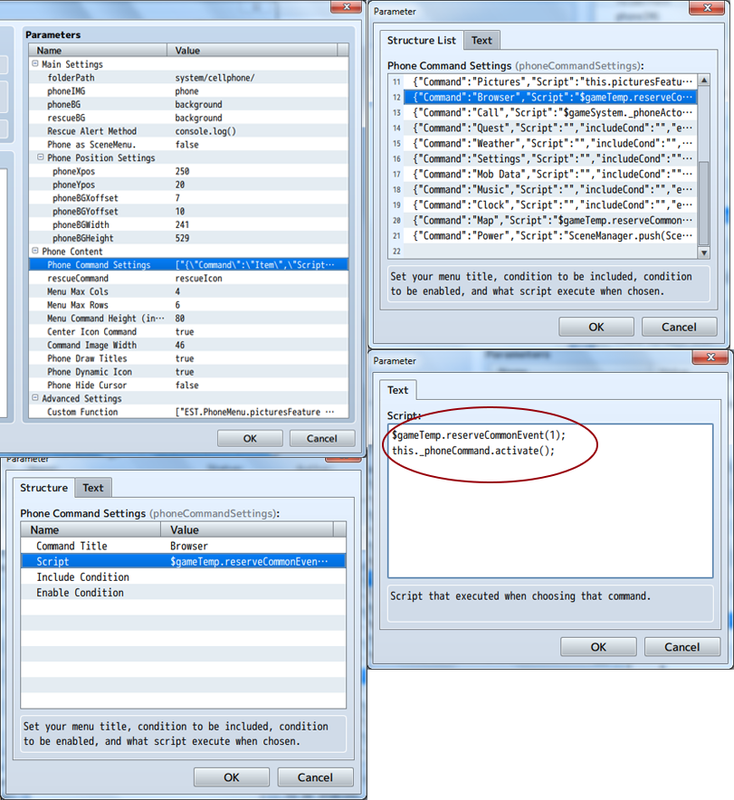Click OK in the Script text dialog
The image size is (734, 800).
pyautogui.click(x=598, y=647)
